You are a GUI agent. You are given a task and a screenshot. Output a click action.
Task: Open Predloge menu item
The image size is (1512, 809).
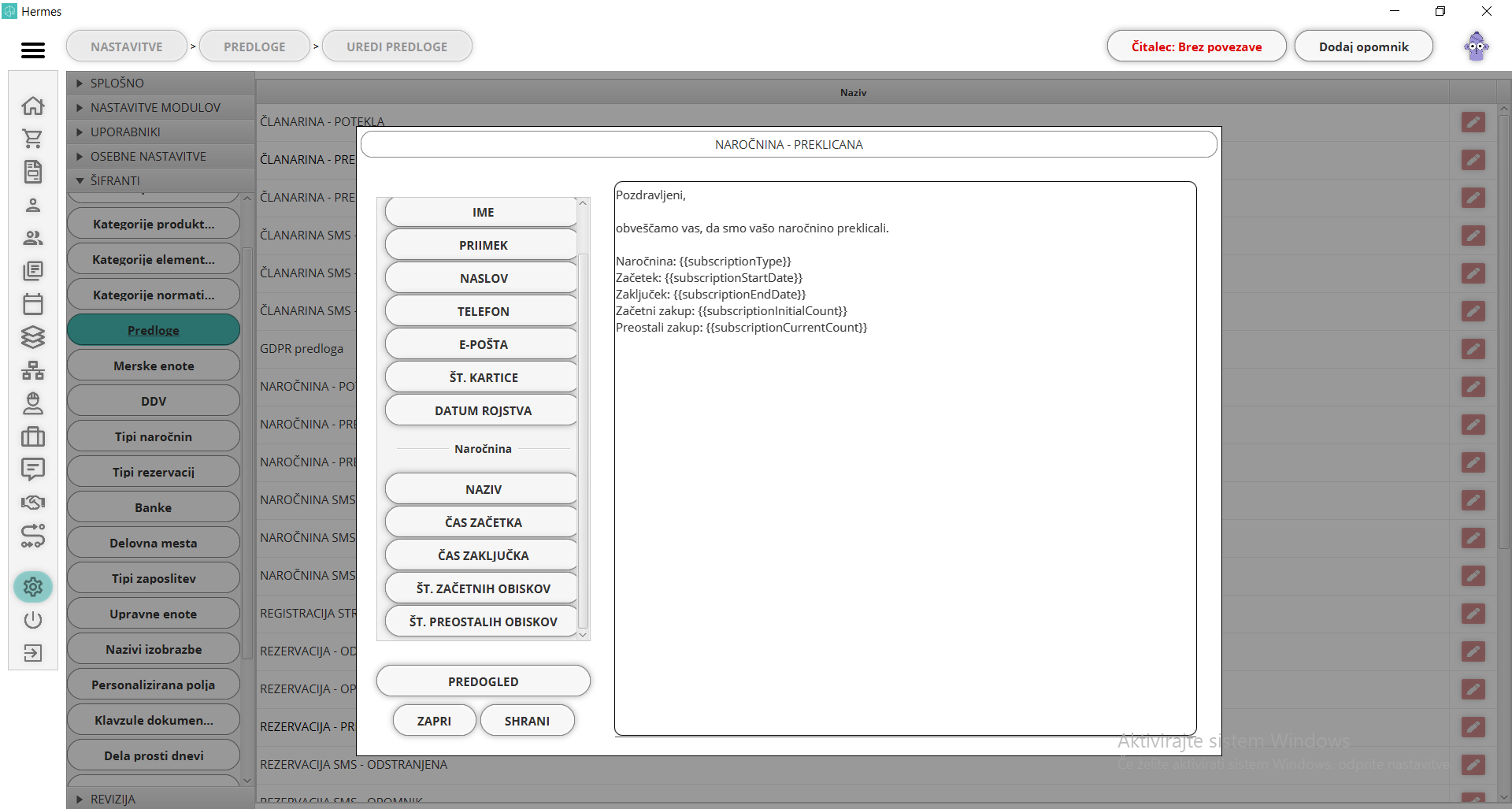pyautogui.click(x=154, y=330)
